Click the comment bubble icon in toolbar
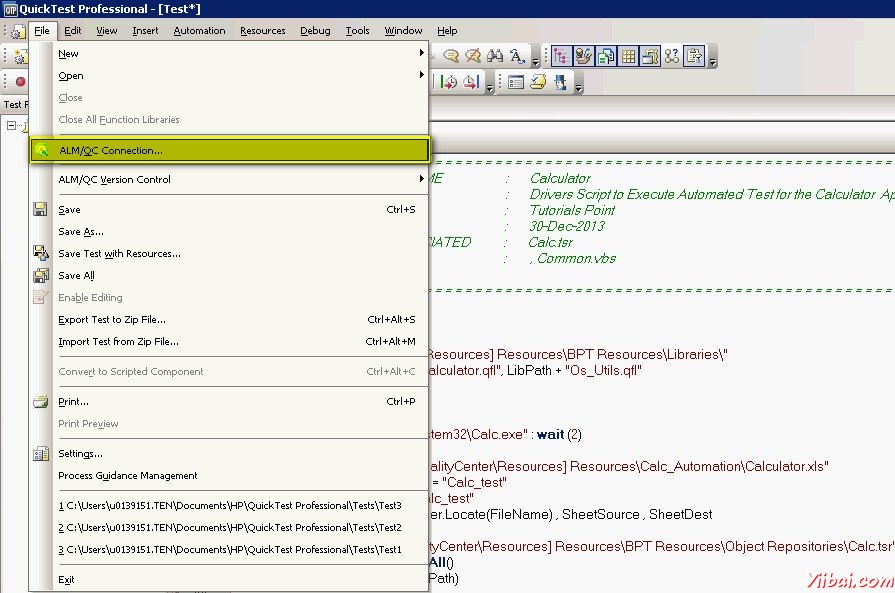This screenshot has height=593, width=895. 451,56
